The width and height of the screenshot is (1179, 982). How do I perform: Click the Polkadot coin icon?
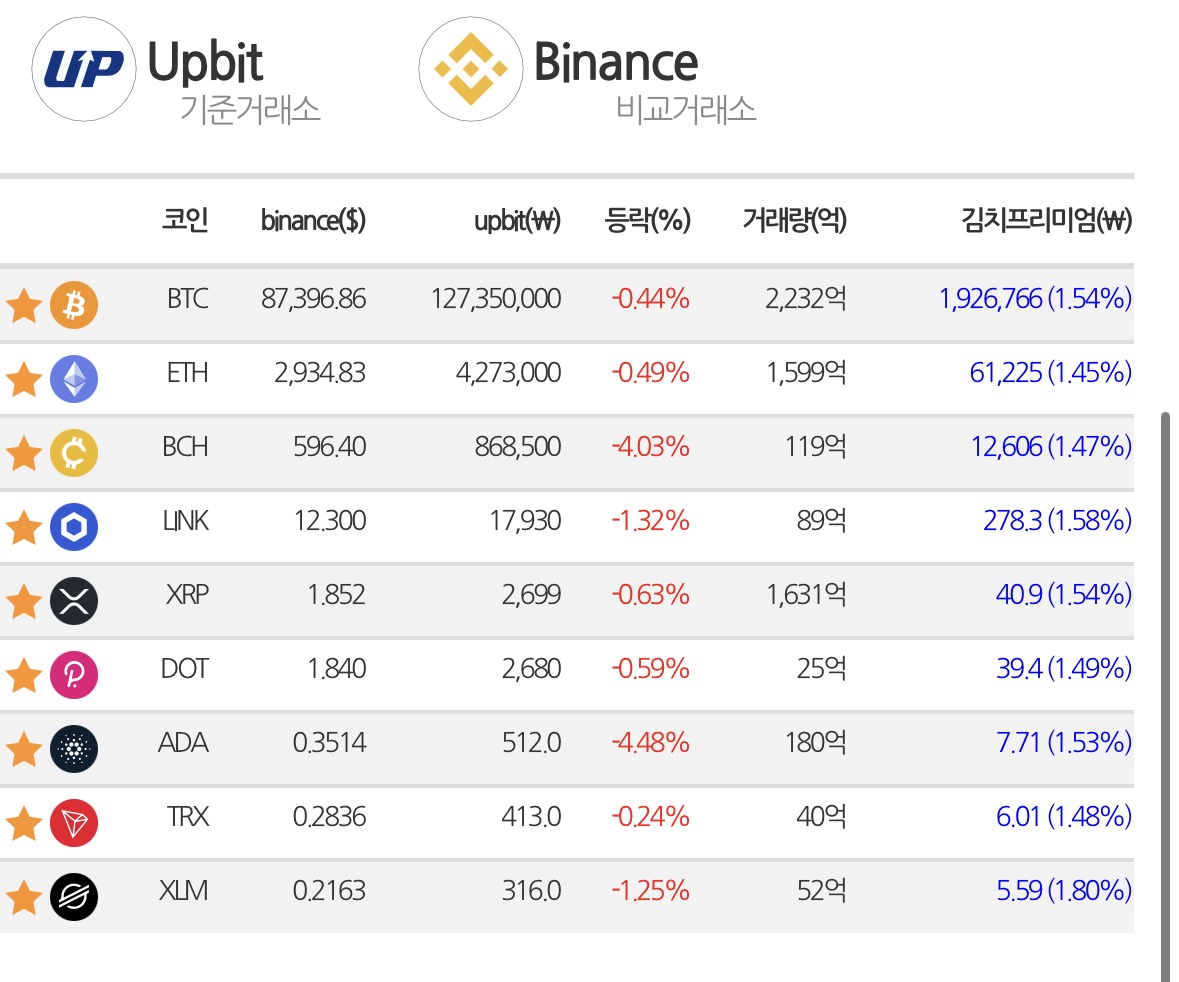[x=74, y=674]
